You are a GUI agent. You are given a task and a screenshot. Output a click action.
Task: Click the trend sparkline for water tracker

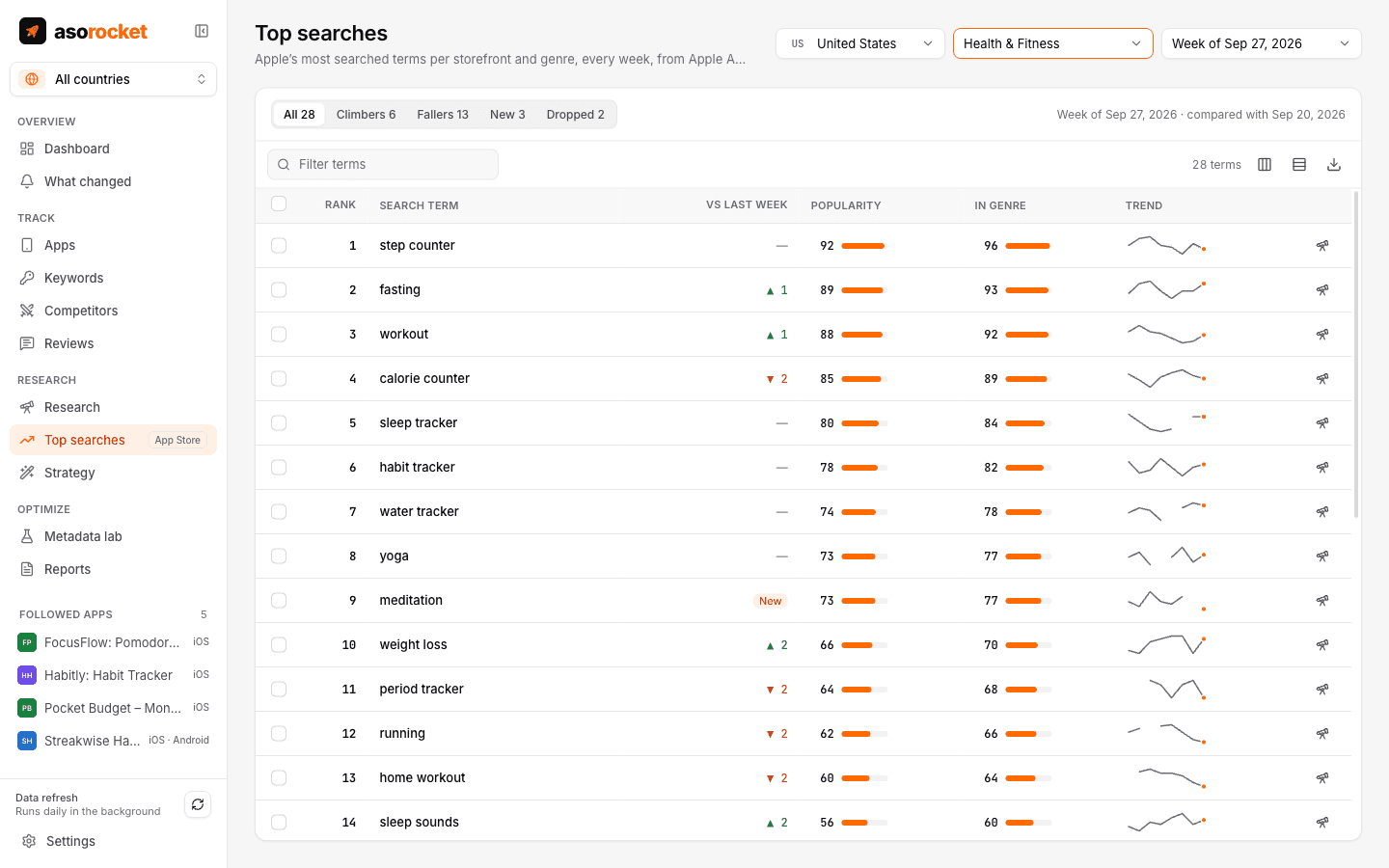tap(1167, 511)
